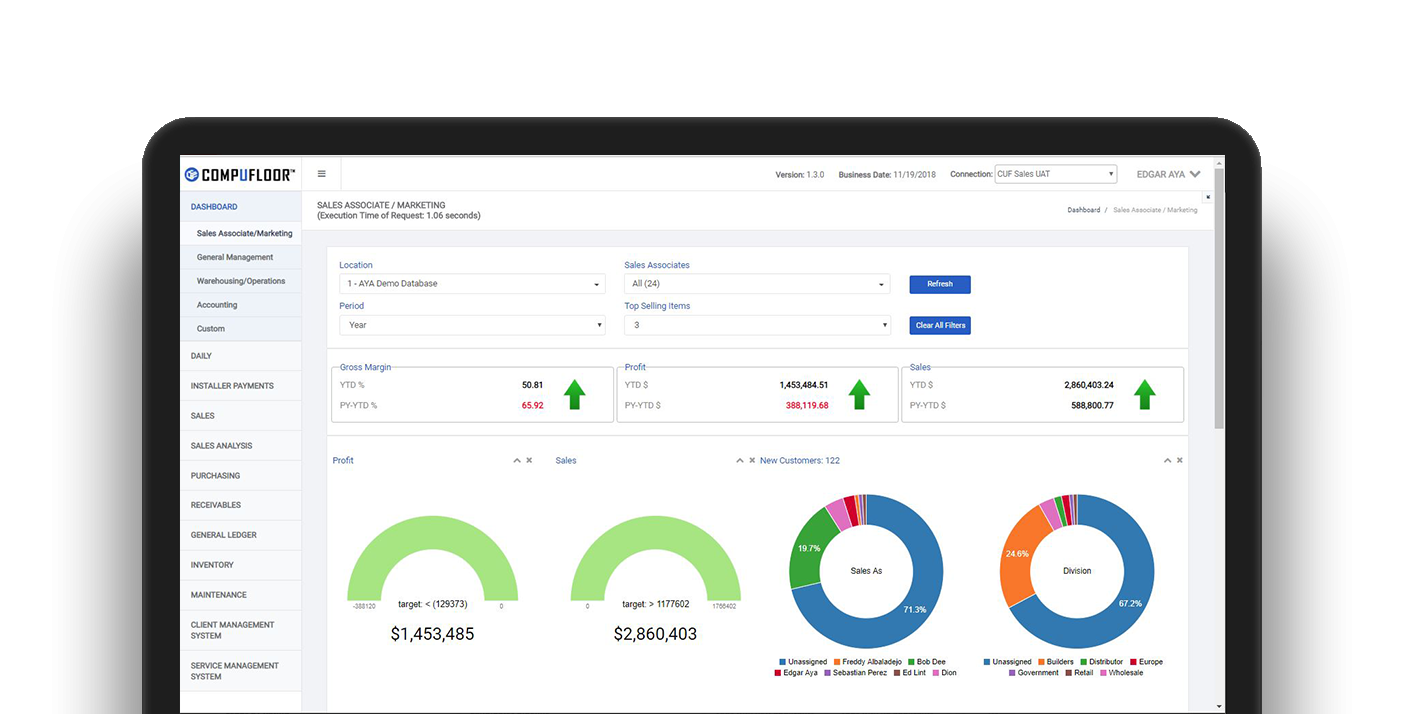Open the Location dropdown
Screen dimensions: 1423x714
472,284
